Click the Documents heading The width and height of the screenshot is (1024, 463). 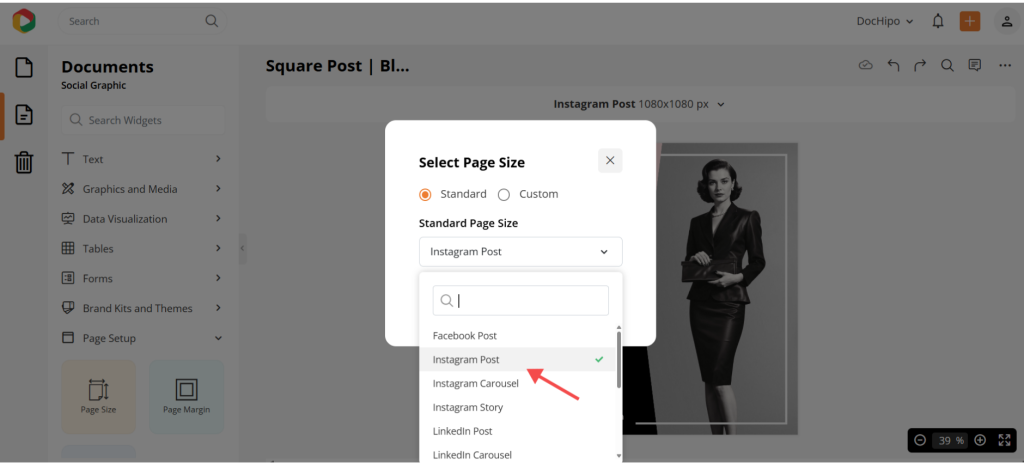[x=108, y=67]
